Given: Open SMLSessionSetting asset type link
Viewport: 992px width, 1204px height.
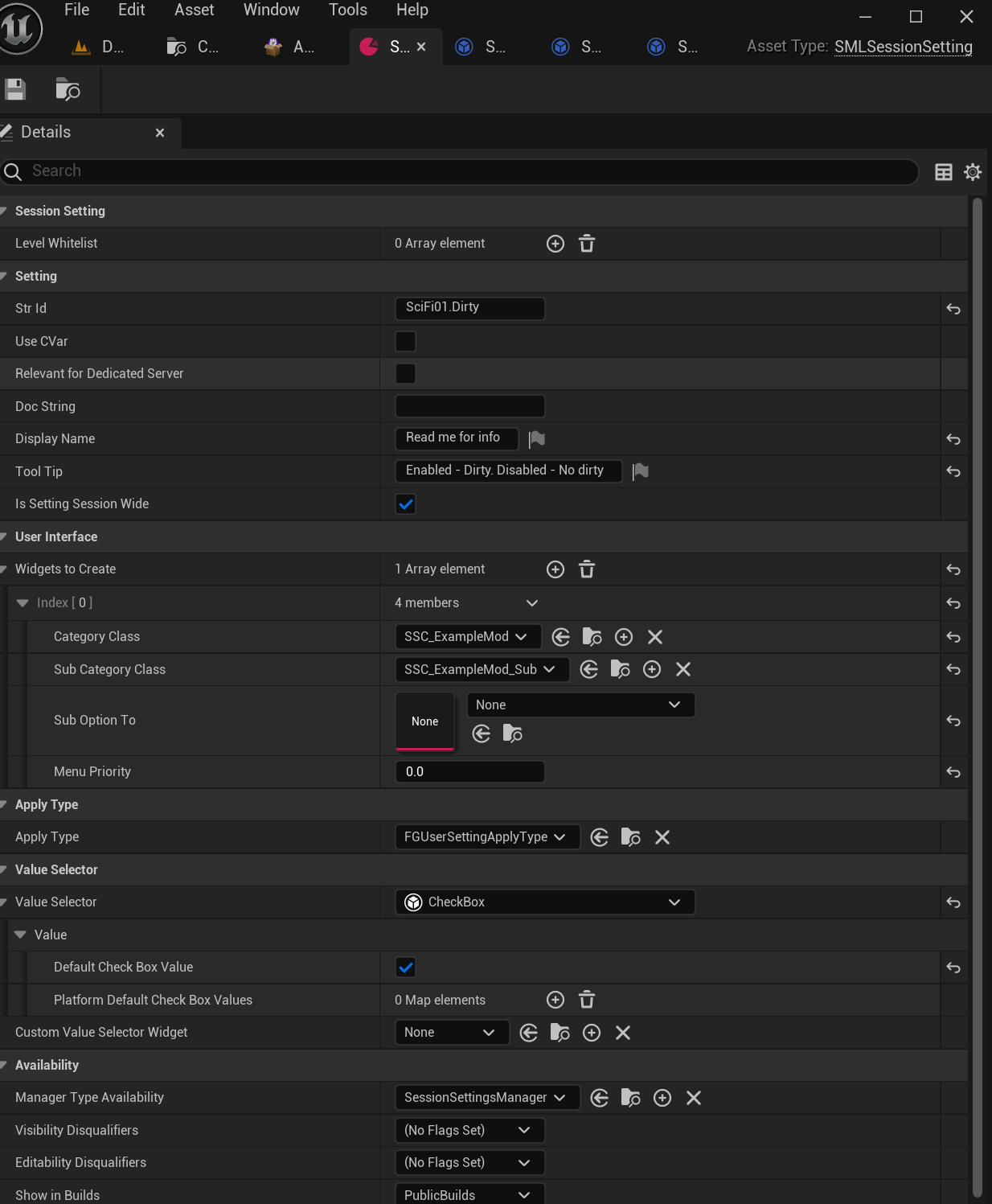Looking at the screenshot, I should click(904, 47).
